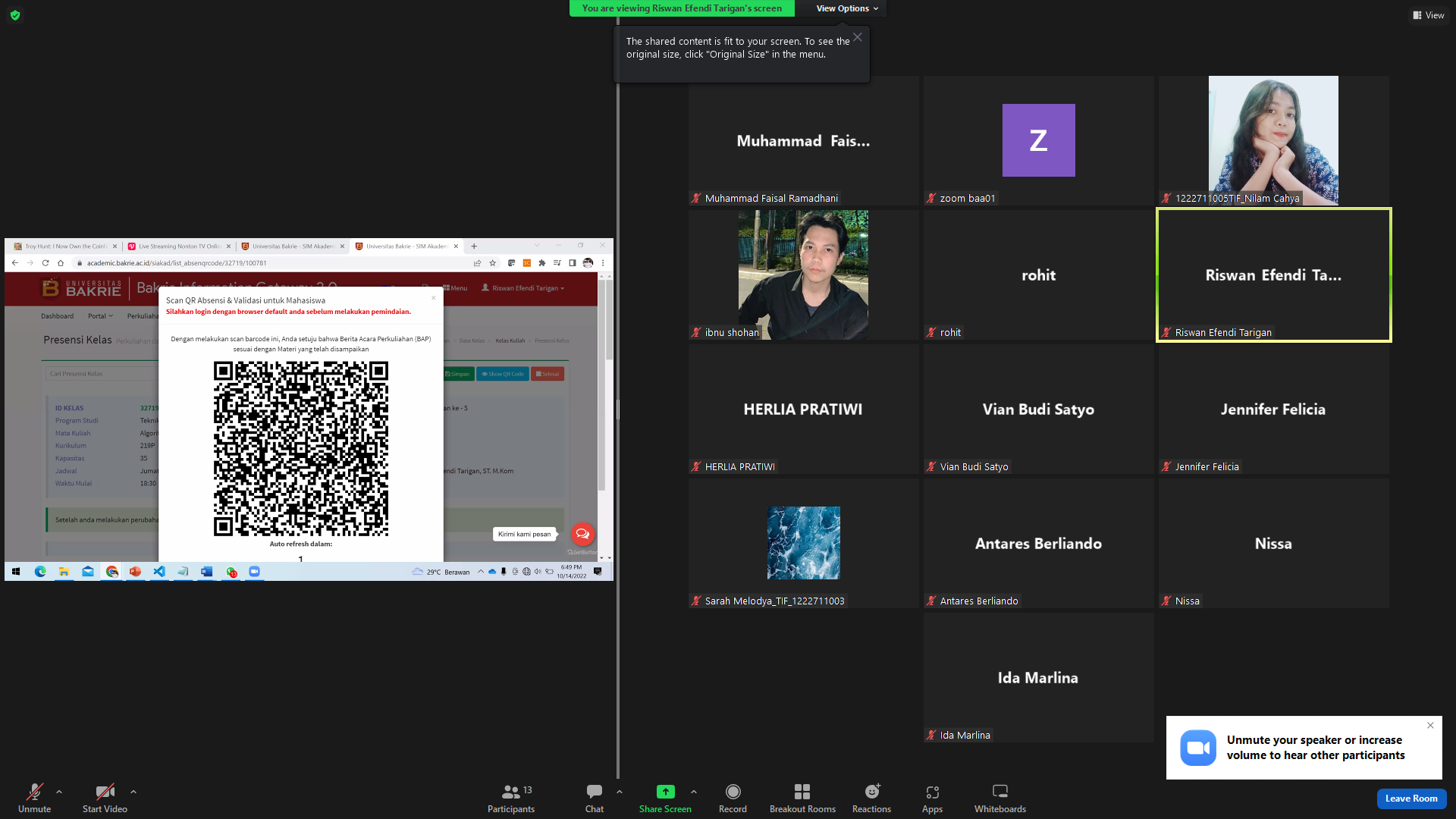Viewport: 1456px width, 819px height.
Task: Click the green encryption shield icon
Action: coord(15,15)
